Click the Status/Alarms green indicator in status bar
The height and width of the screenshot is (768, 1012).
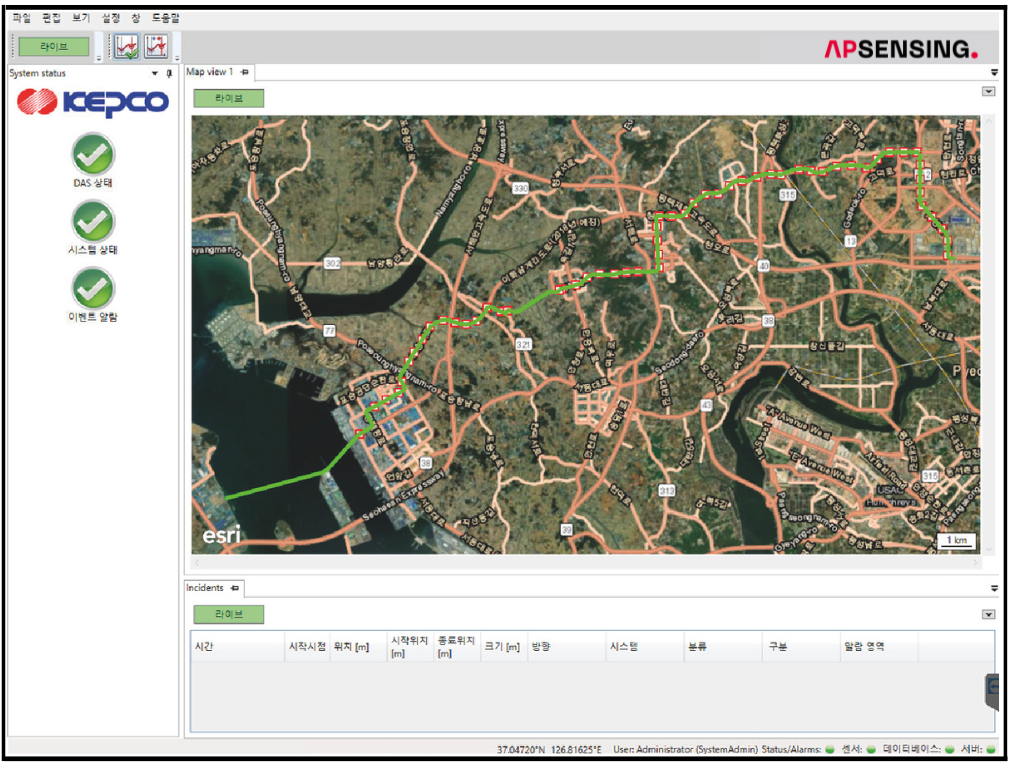(830, 749)
